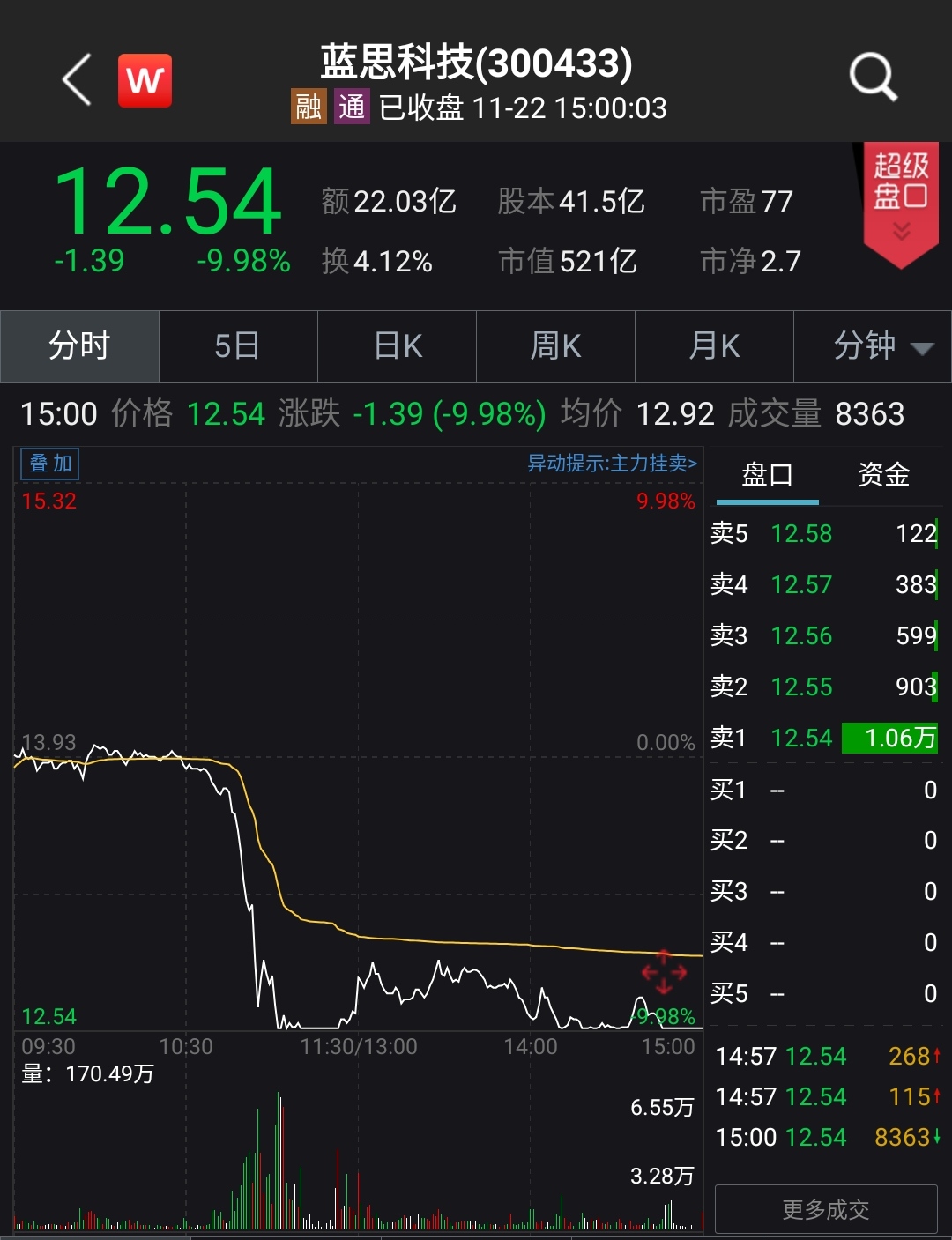Switch to the 日K daily chart tab

pyautogui.click(x=397, y=346)
